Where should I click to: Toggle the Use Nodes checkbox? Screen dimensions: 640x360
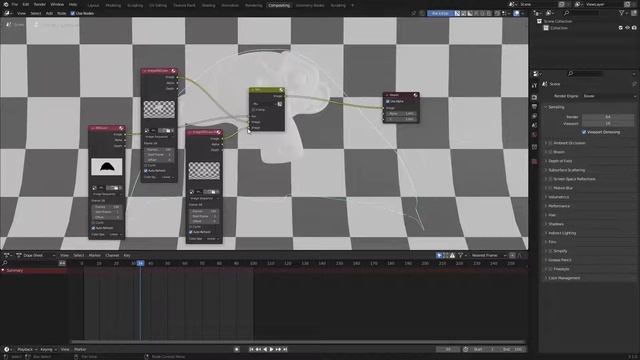coord(73,13)
